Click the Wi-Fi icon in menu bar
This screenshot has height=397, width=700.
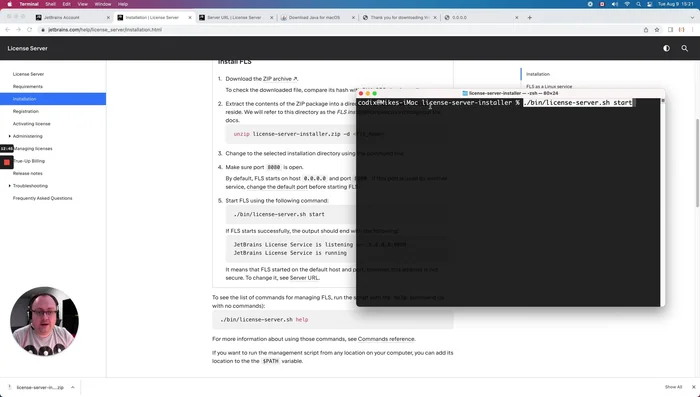[x=627, y=4]
